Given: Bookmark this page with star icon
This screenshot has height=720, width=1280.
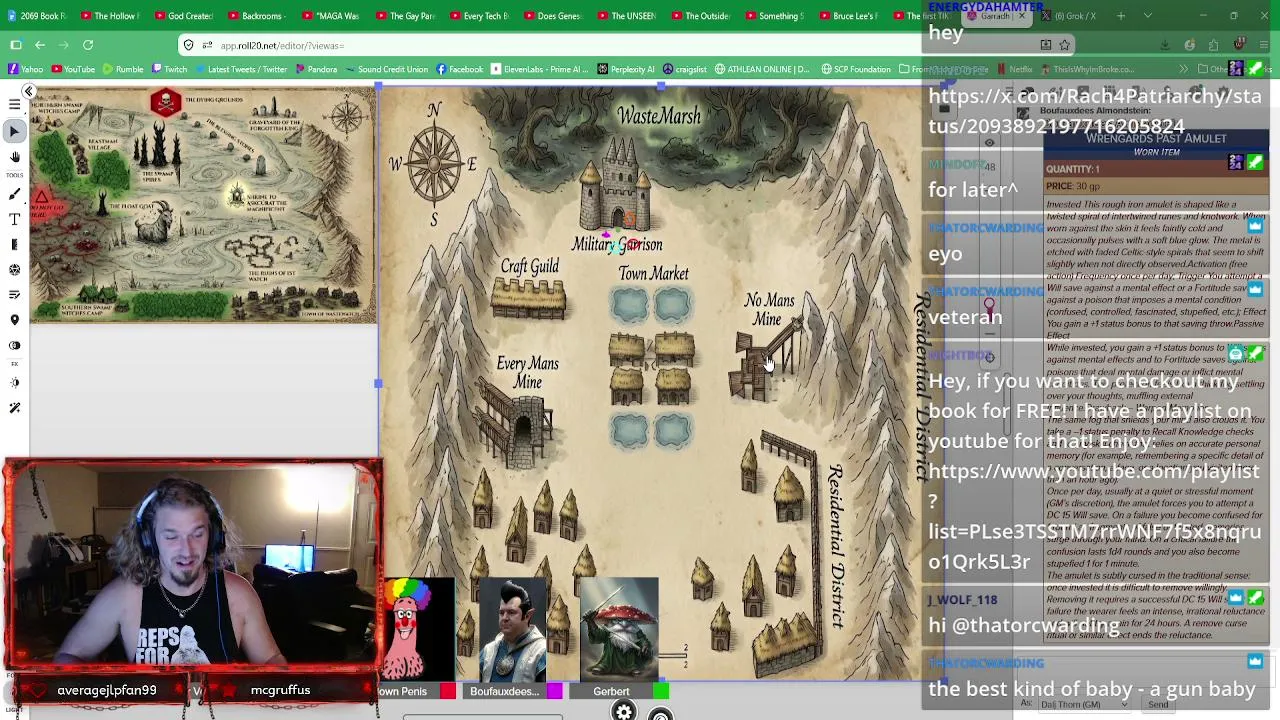Looking at the screenshot, I should click(1064, 45).
